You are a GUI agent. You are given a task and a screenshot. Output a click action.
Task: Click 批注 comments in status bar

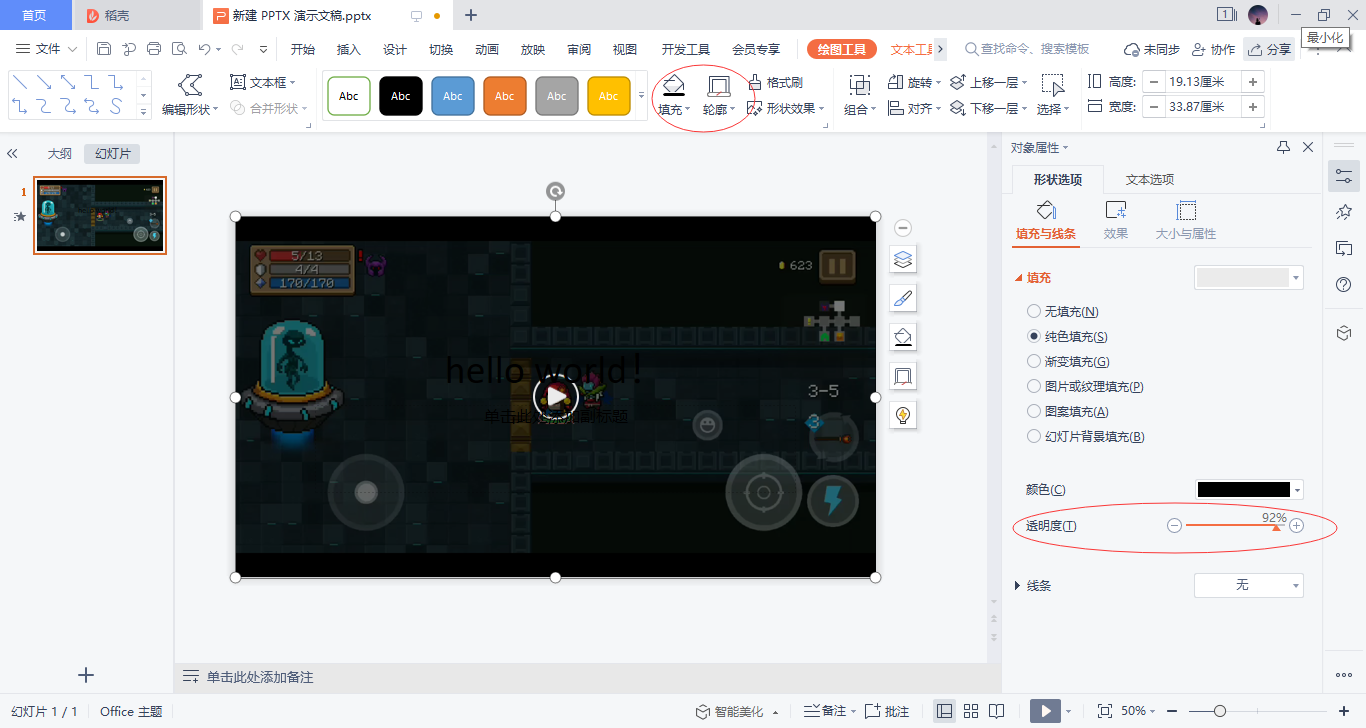point(888,711)
